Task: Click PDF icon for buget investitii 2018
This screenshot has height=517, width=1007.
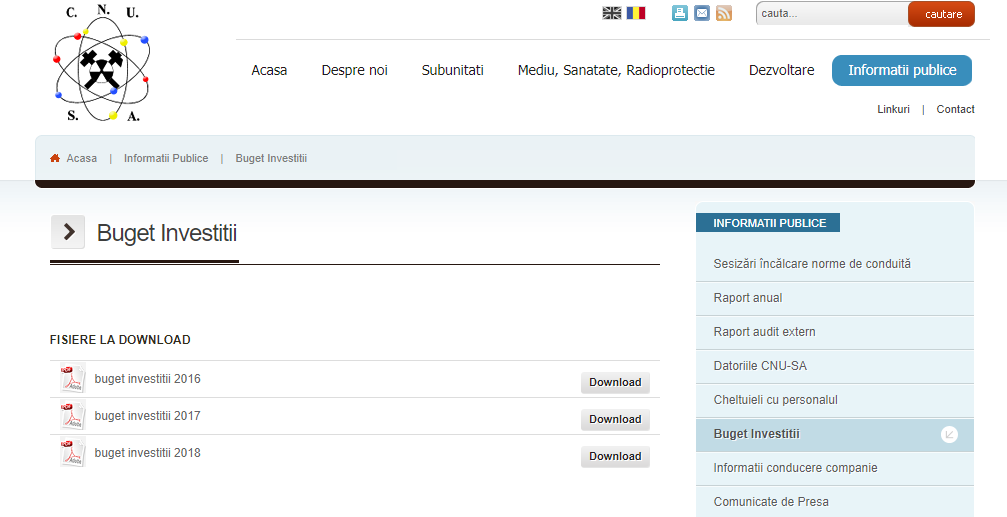Action: 73,454
